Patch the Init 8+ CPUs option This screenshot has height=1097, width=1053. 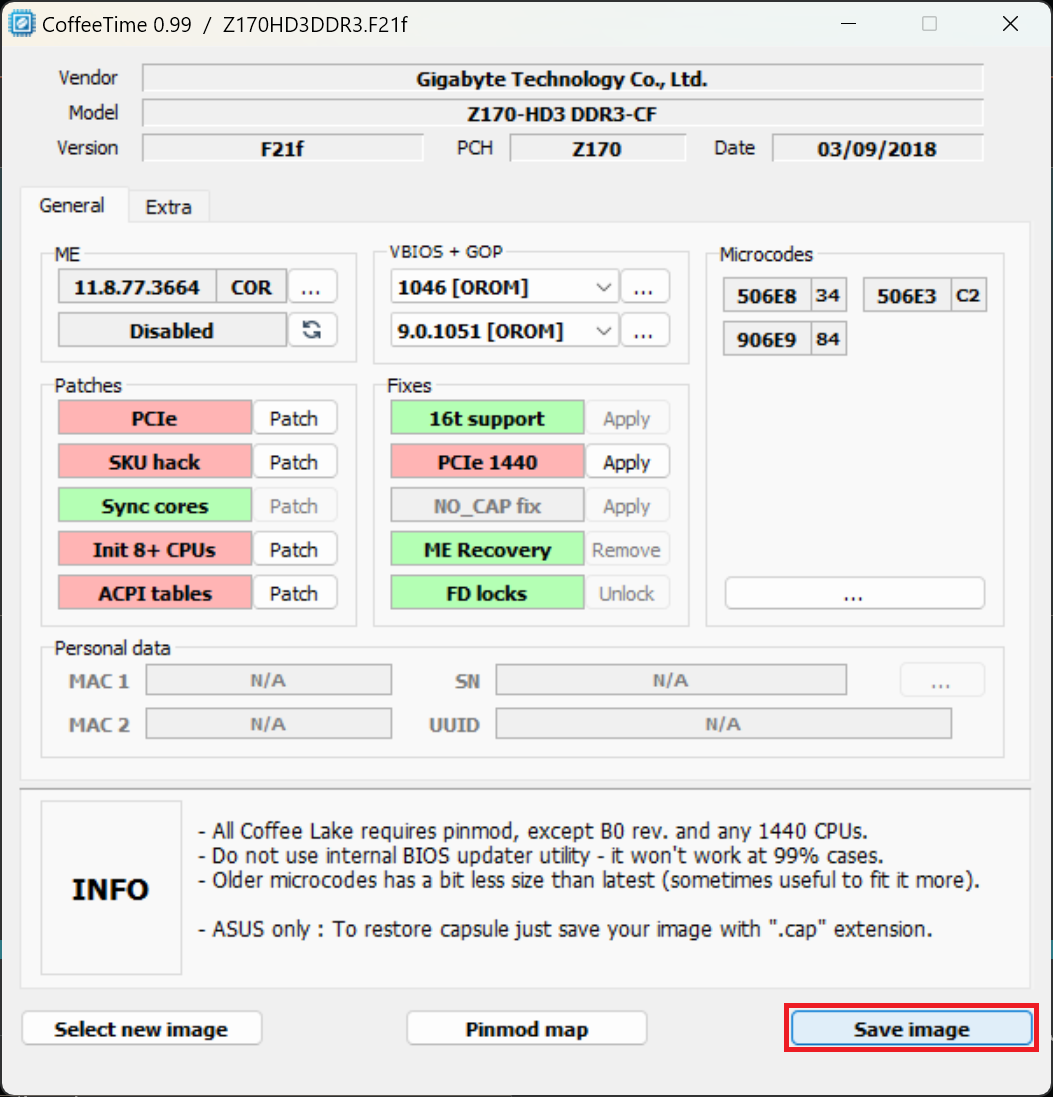click(294, 550)
